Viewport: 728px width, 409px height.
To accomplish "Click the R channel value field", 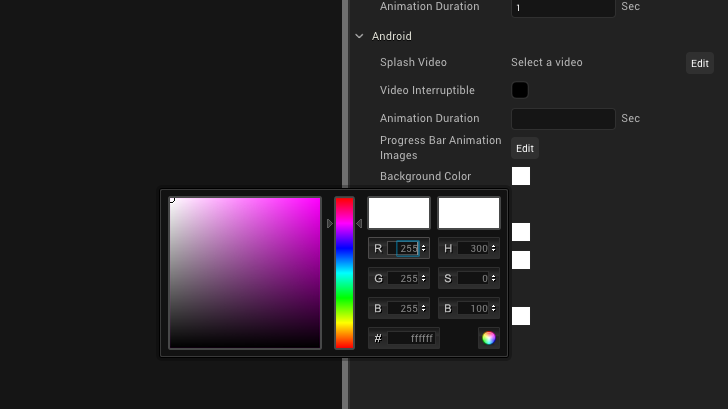I will click(x=403, y=248).
